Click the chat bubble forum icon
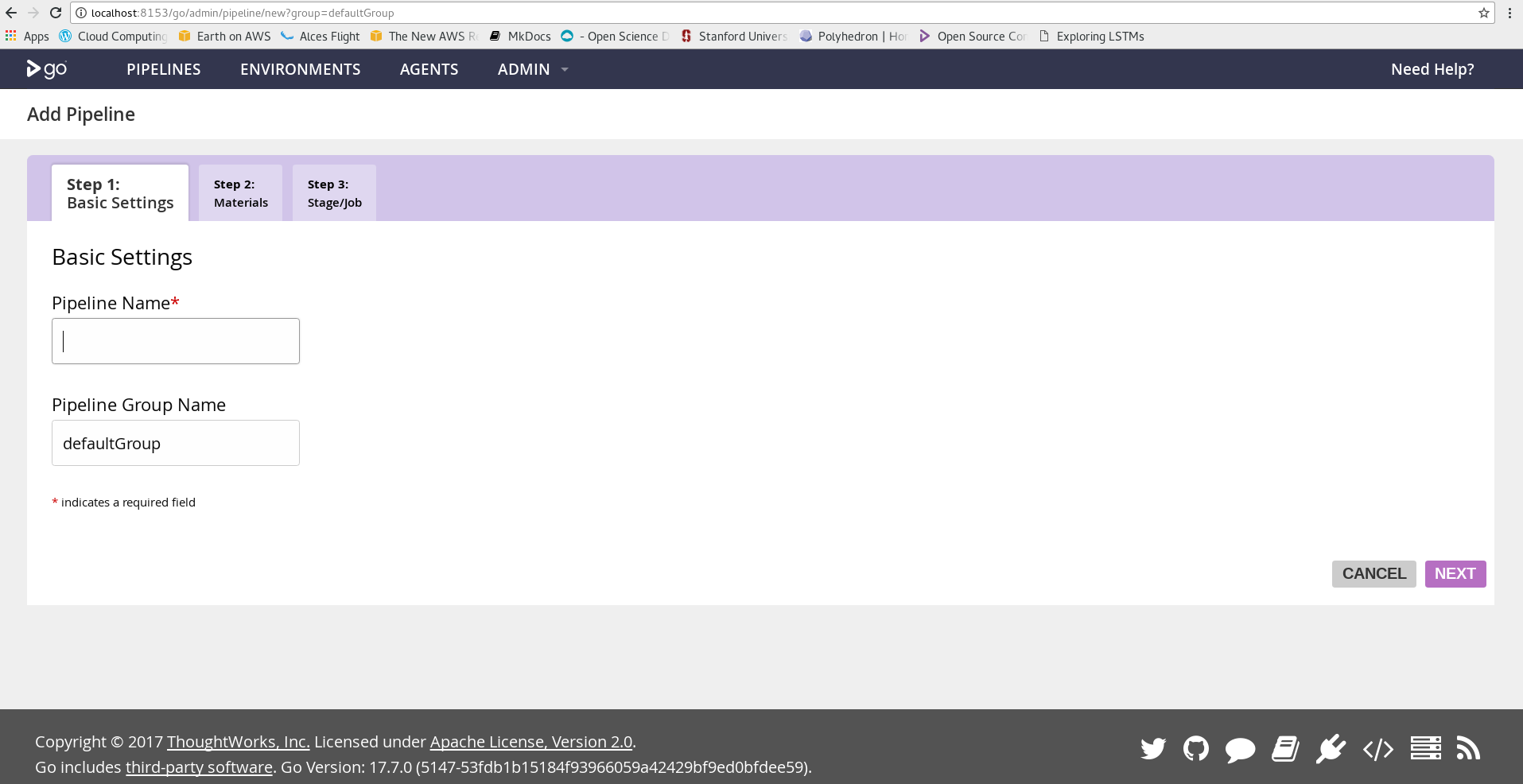Viewport: 1523px width, 784px height. (x=1240, y=749)
